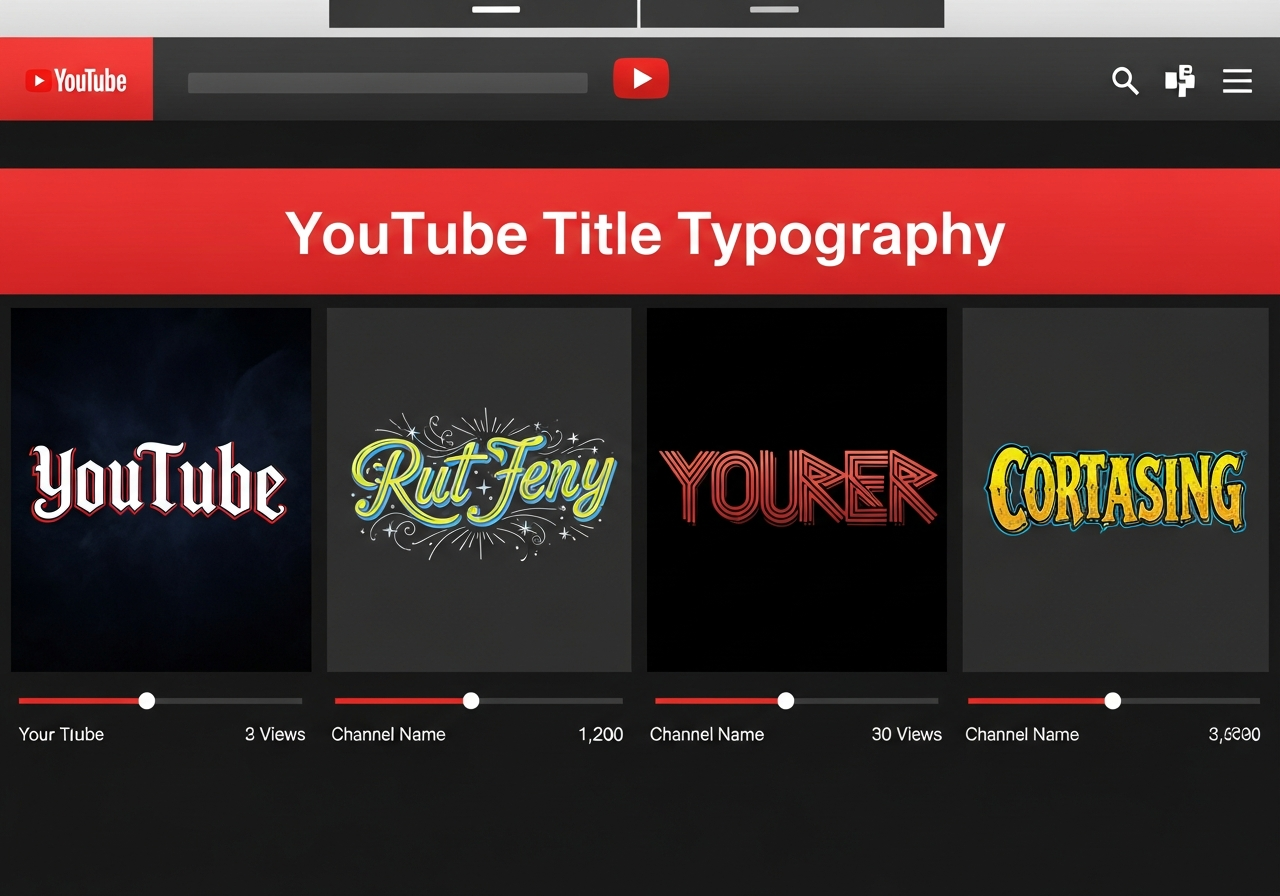The width and height of the screenshot is (1280, 896).
Task: Click the slider knob under the YouTube thumbnail
Action: pyautogui.click(x=147, y=701)
